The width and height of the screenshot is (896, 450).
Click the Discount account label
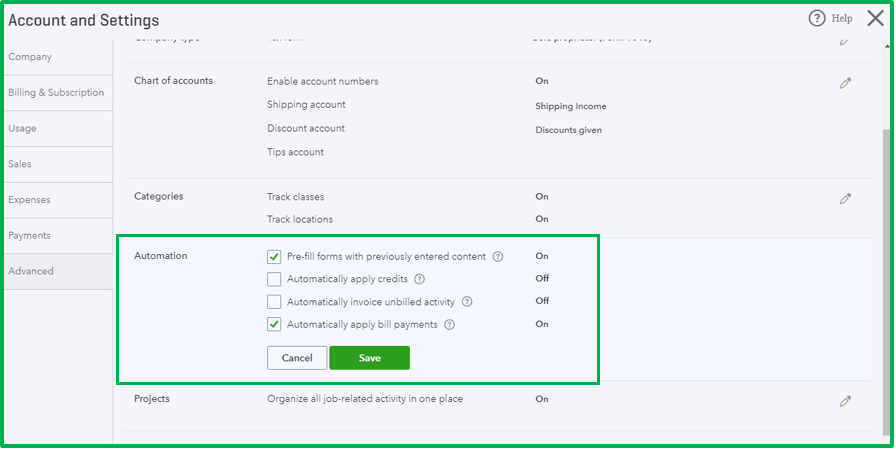coord(306,128)
